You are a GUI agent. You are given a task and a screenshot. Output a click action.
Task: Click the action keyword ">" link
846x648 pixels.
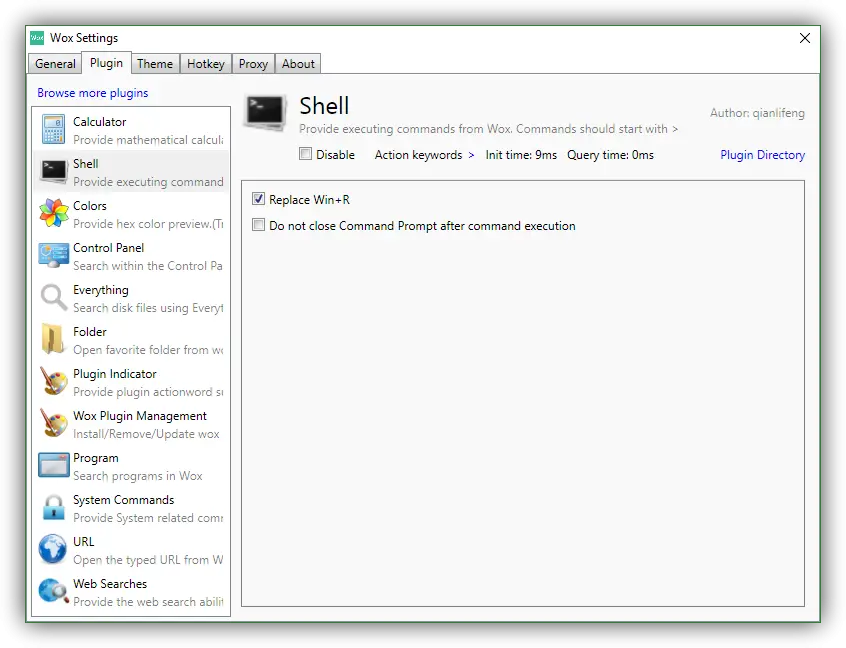coord(471,155)
